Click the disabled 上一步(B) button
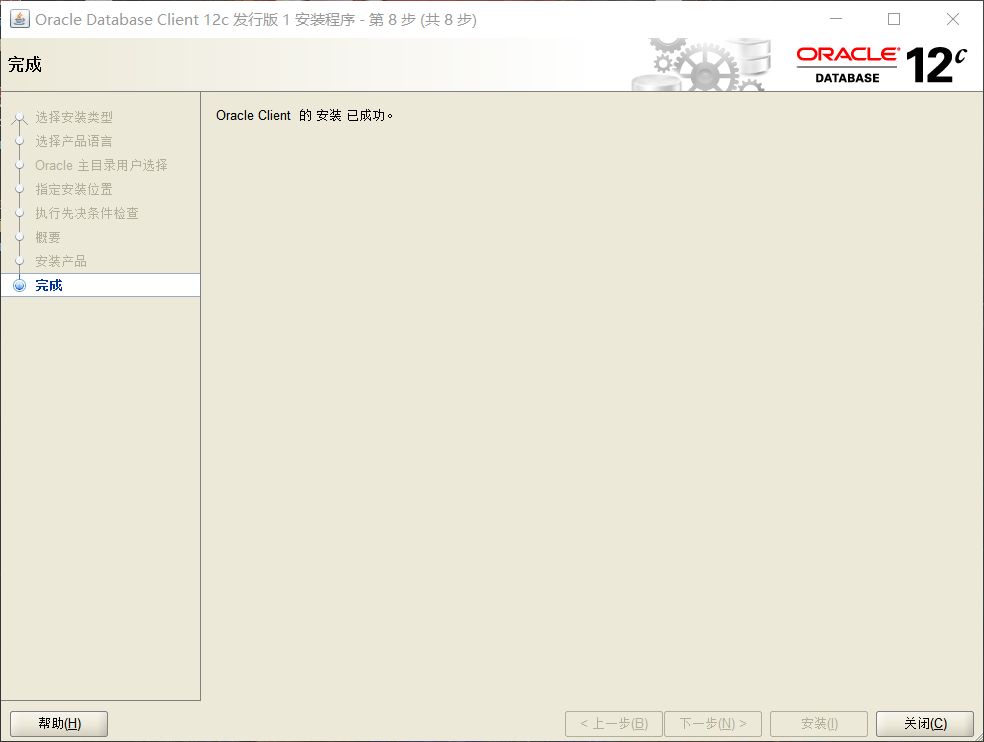This screenshot has height=742, width=984. (x=613, y=723)
